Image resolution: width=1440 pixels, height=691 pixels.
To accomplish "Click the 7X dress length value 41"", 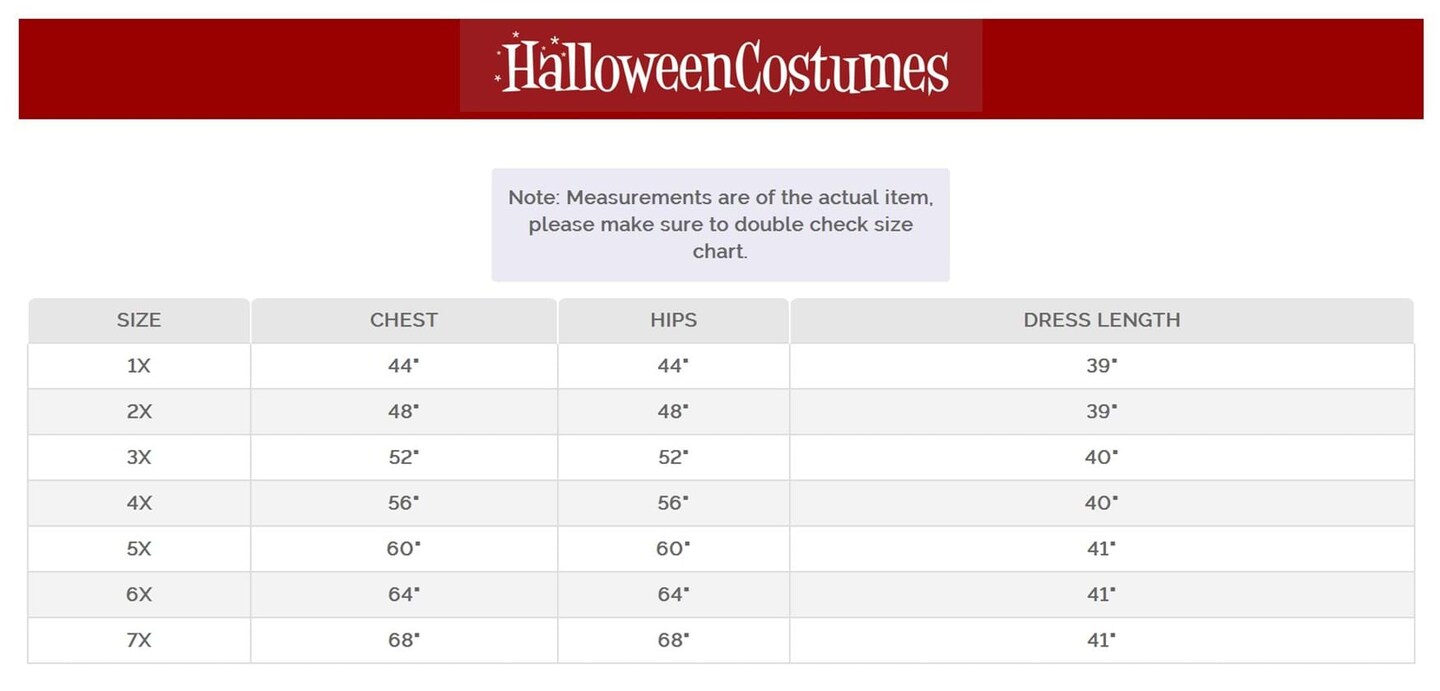I will coord(1101,640).
